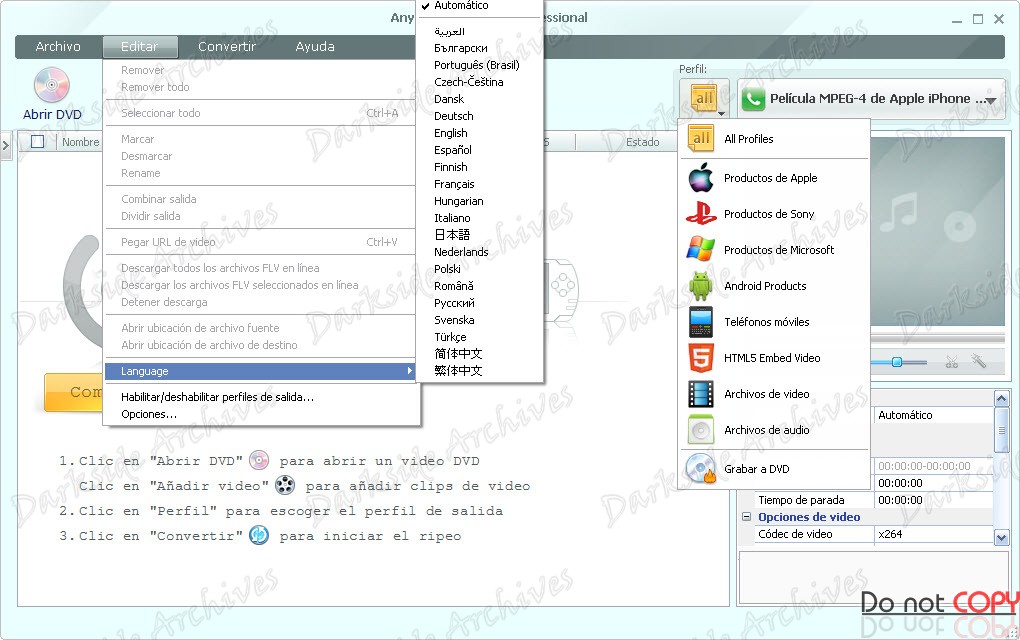Click the film reel icon beside "Añadir video"
Viewport: 1020px width, 640px height.
tap(285, 485)
